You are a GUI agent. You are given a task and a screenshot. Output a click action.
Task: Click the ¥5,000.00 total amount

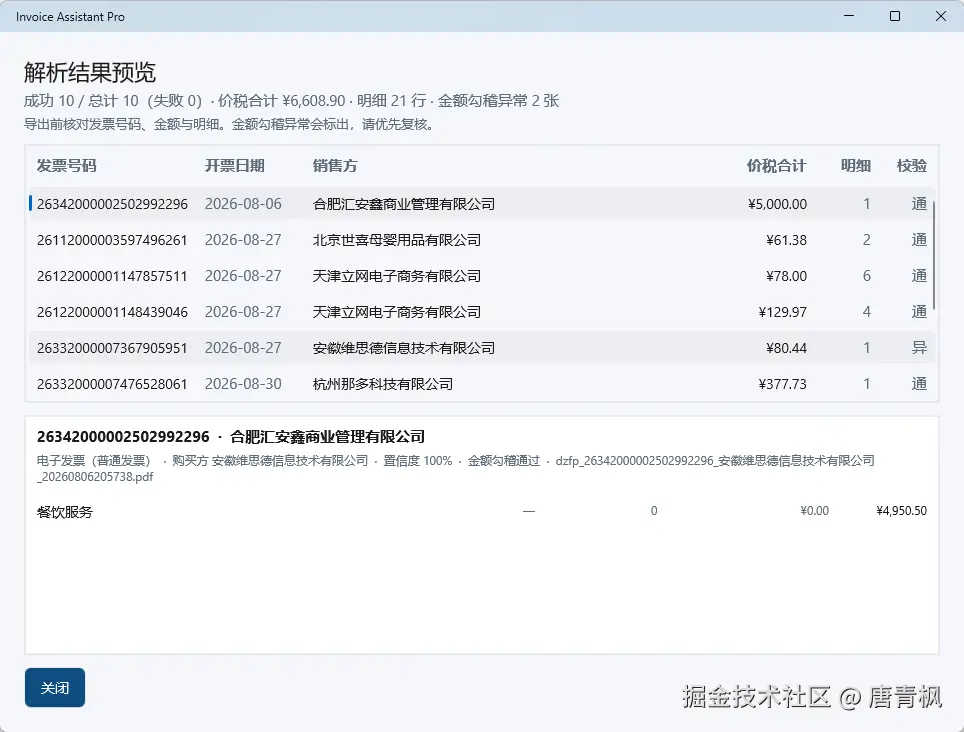point(777,203)
